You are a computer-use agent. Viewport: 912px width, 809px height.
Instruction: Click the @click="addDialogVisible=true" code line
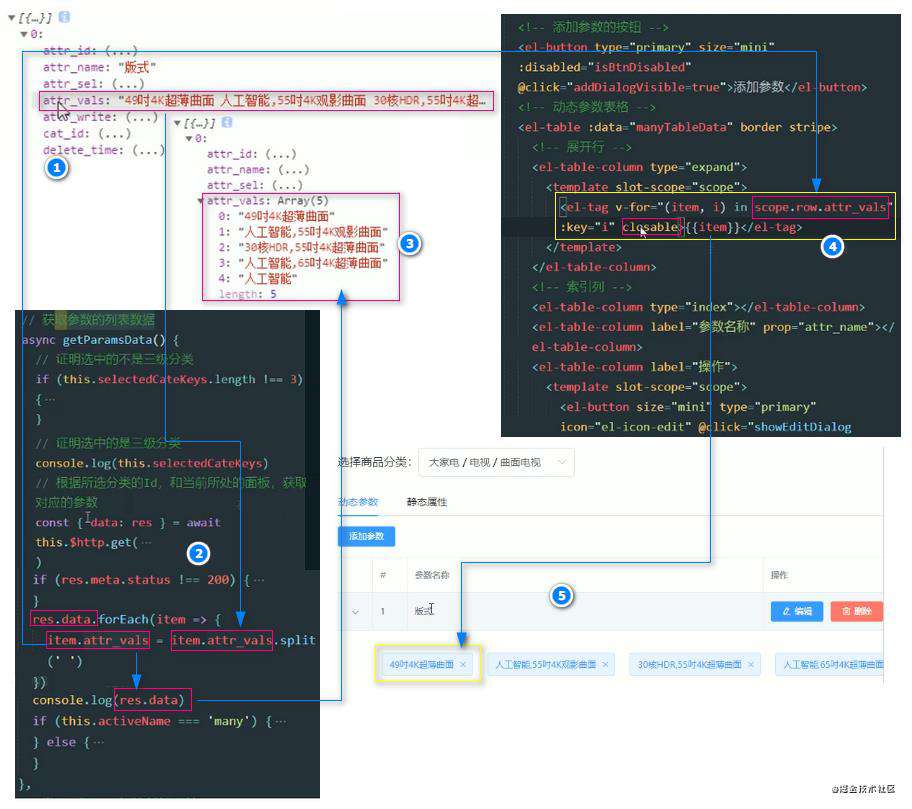coord(692,87)
